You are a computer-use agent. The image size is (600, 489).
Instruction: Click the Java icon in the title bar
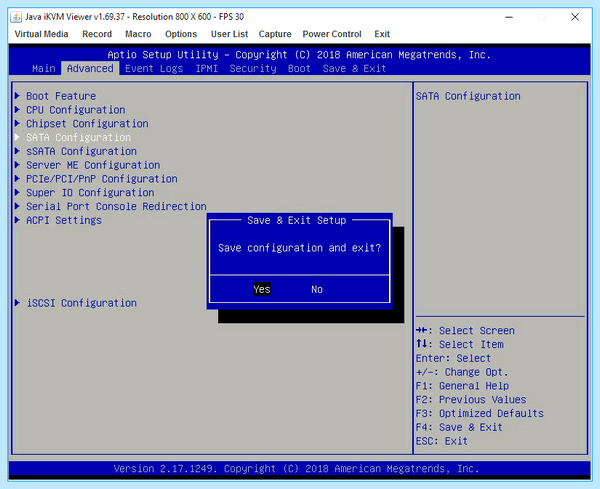16,17
